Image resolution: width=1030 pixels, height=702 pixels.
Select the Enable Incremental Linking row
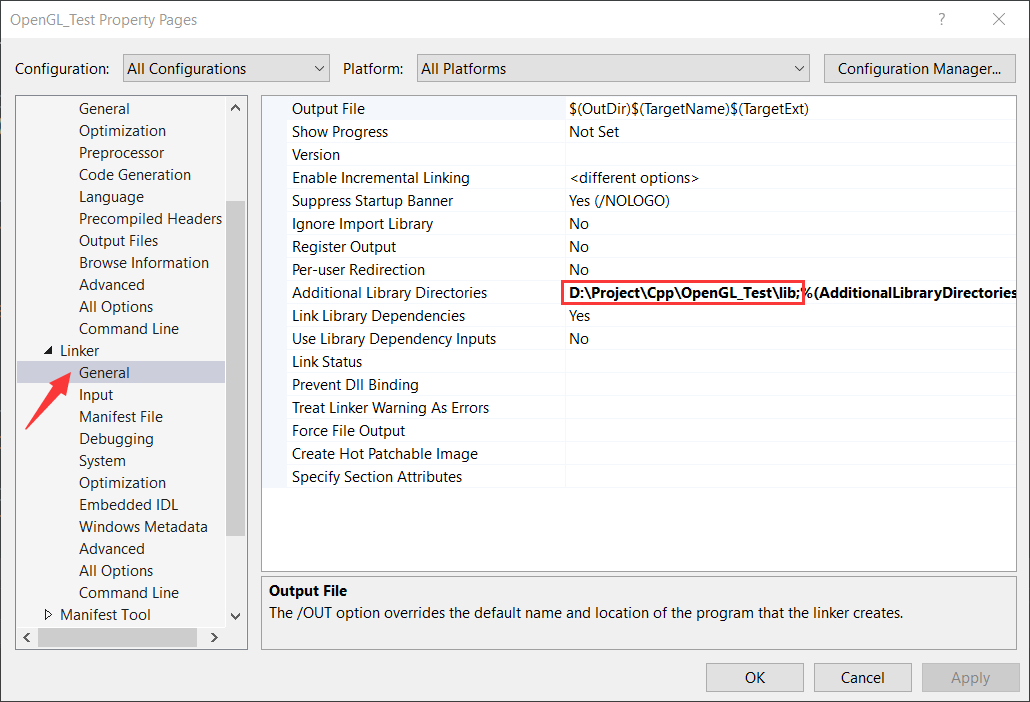380,178
